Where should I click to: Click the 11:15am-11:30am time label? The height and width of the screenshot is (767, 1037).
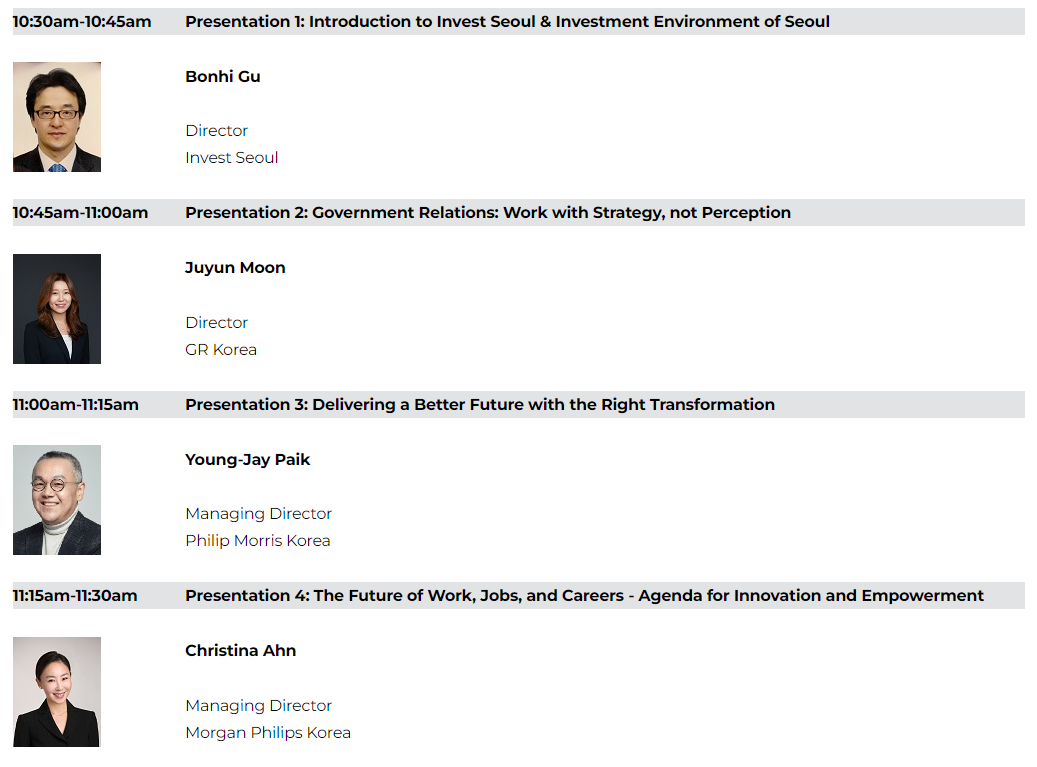[75, 596]
